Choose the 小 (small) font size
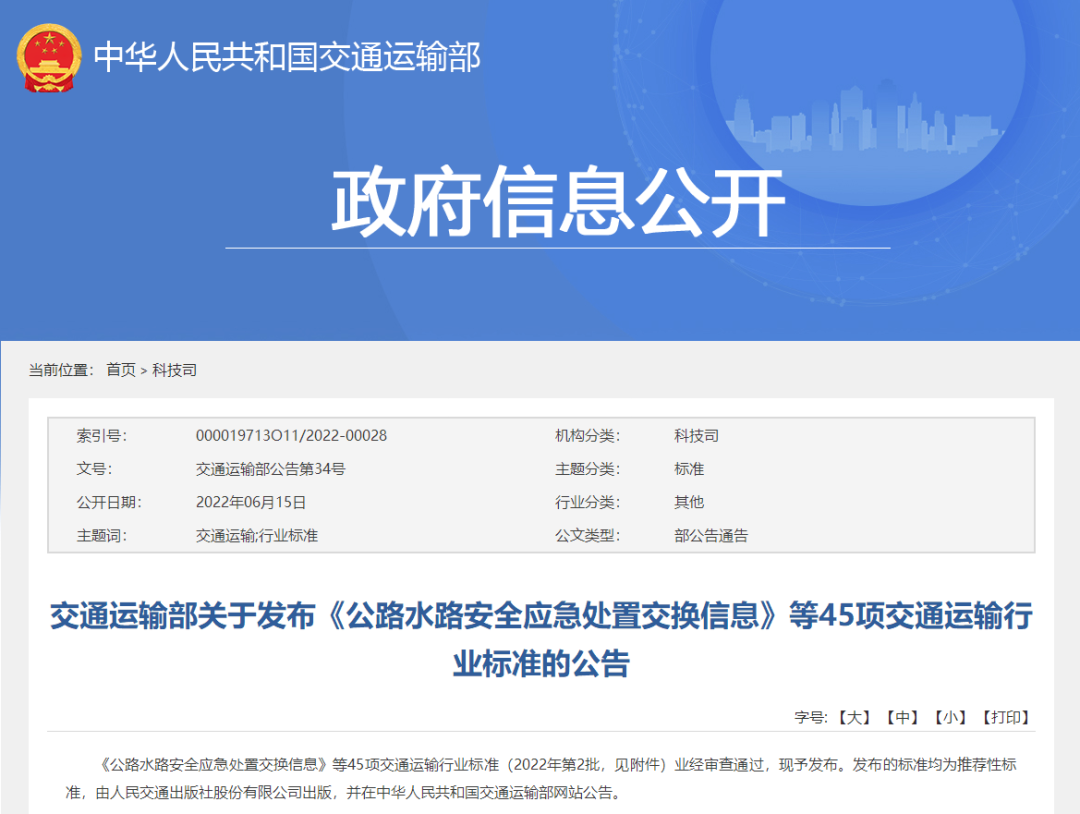 point(949,717)
